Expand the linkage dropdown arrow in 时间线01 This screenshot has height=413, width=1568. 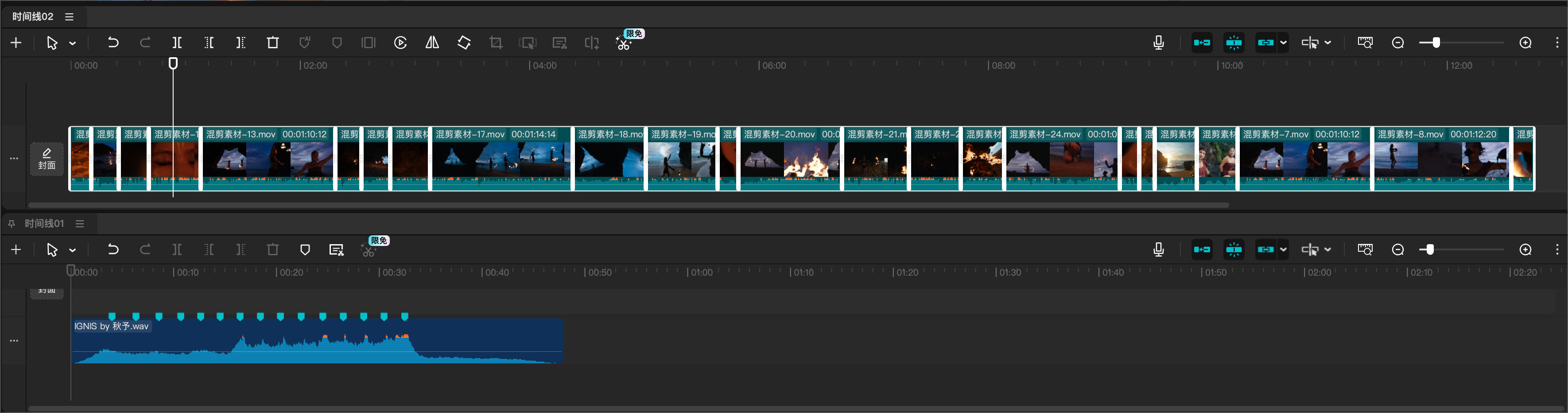[1283, 250]
